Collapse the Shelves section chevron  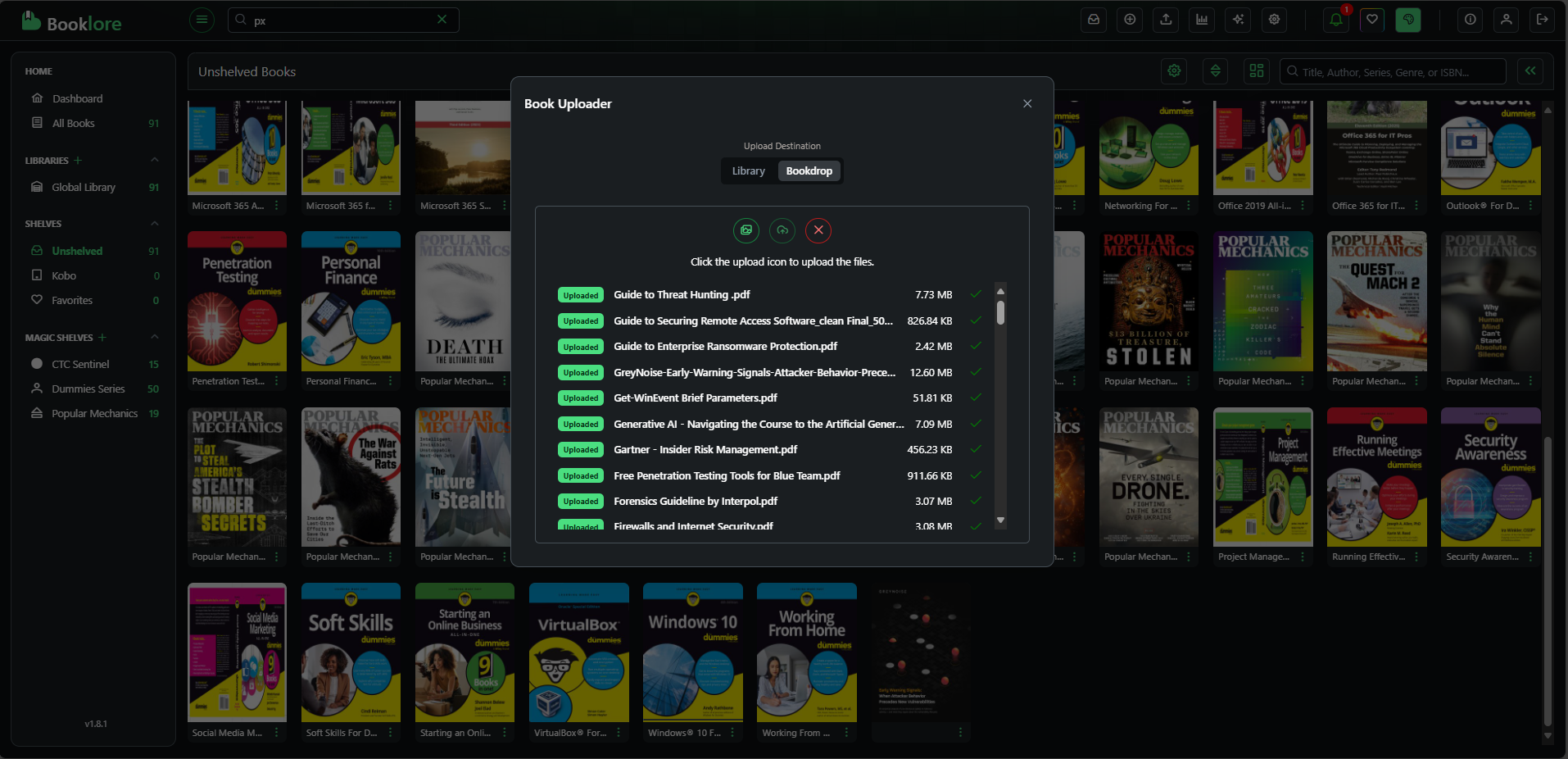[155, 224]
